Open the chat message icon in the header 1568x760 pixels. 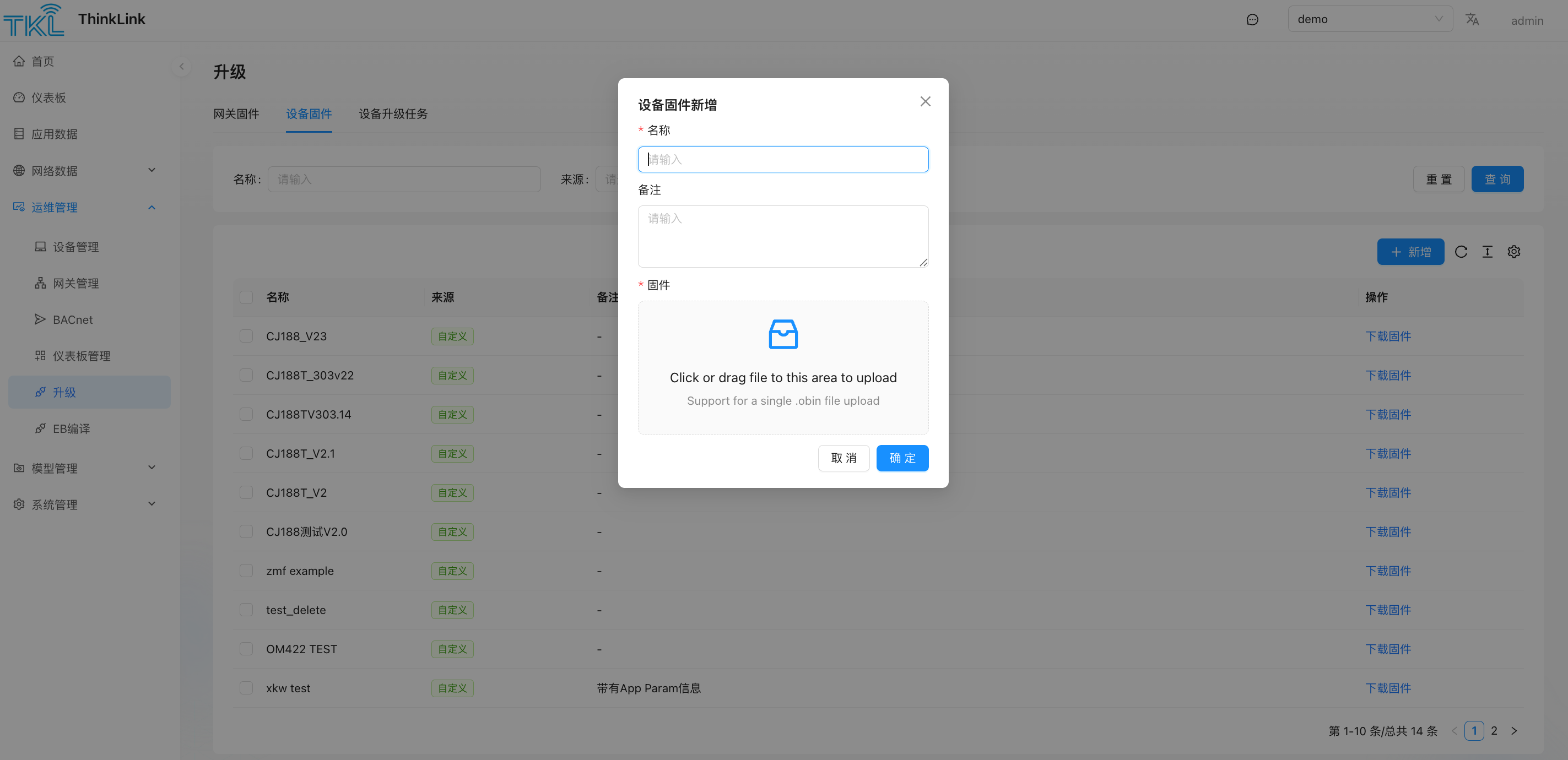(1252, 19)
